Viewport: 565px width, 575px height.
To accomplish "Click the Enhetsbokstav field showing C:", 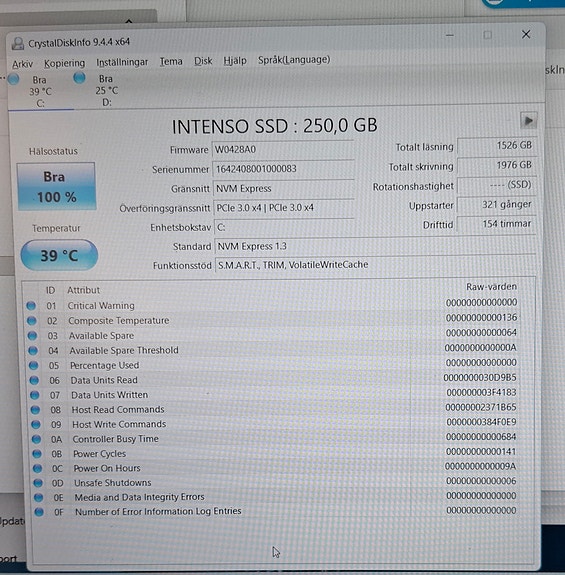I will (x=285, y=227).
